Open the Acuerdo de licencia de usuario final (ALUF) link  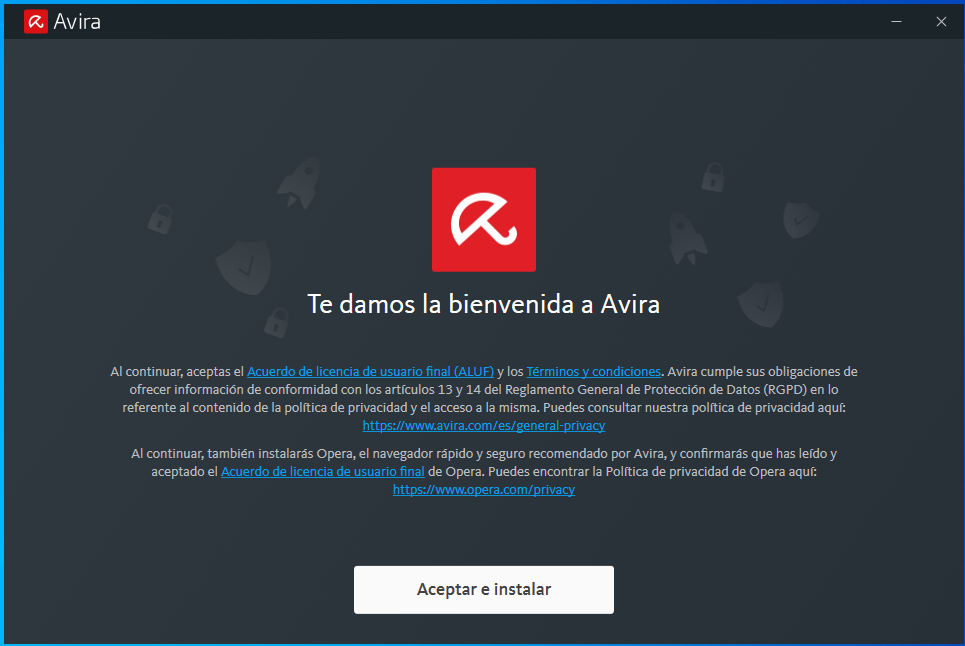point(370,372)
